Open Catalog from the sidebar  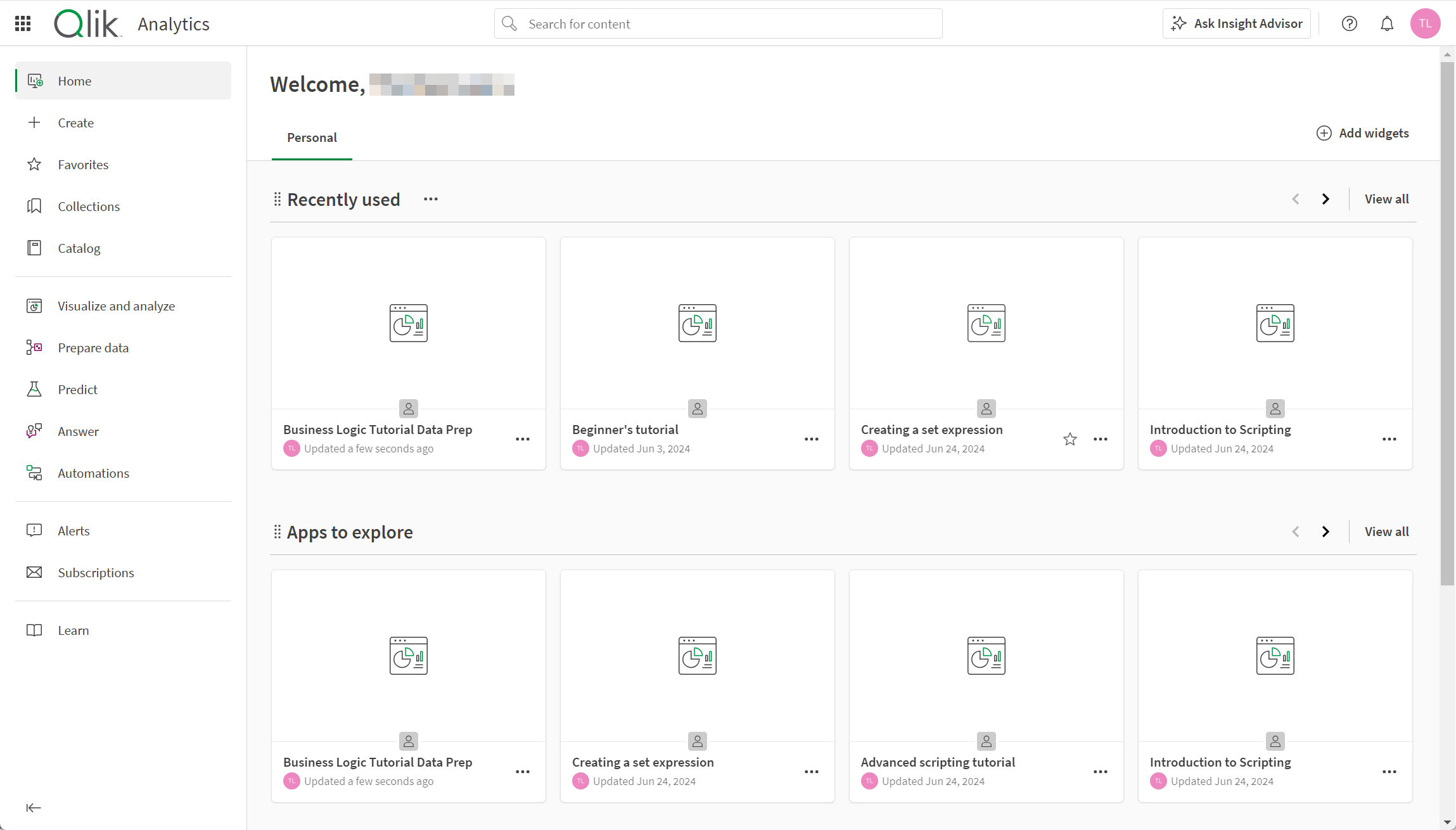(x=79, y=248)
